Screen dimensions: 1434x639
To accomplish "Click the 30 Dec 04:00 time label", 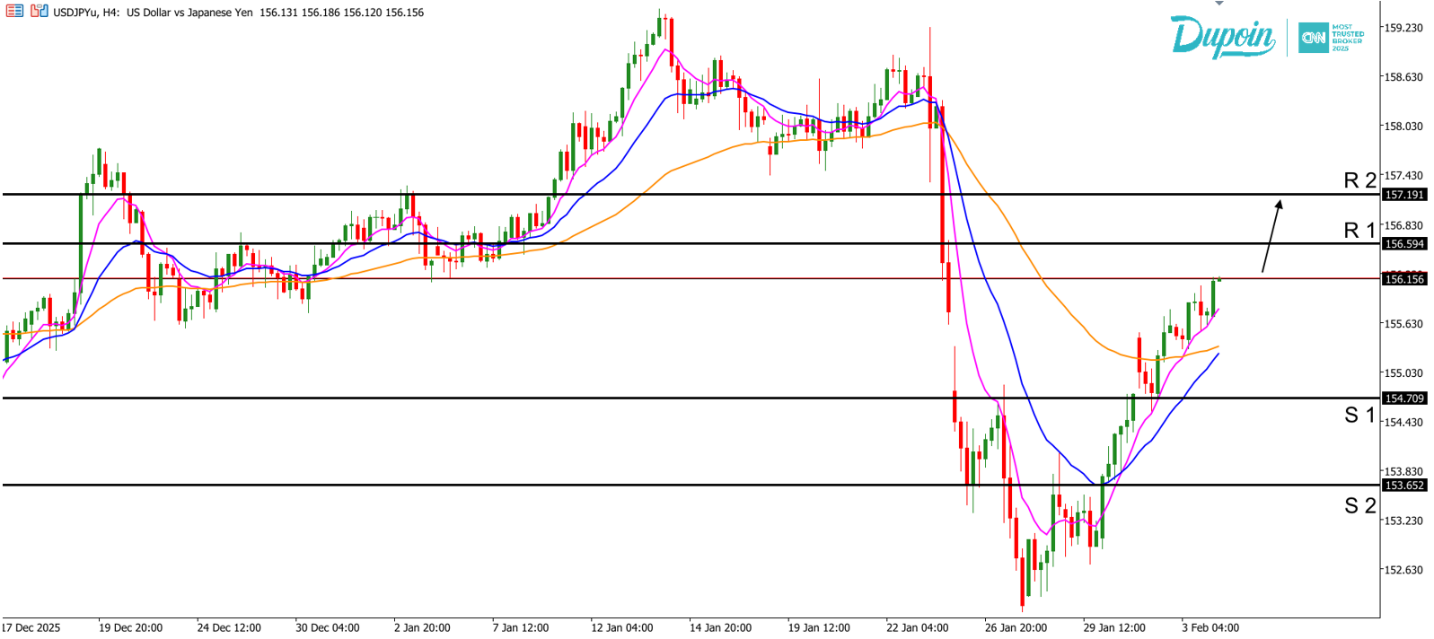I will pyautogui.click(x=326, y=628).
